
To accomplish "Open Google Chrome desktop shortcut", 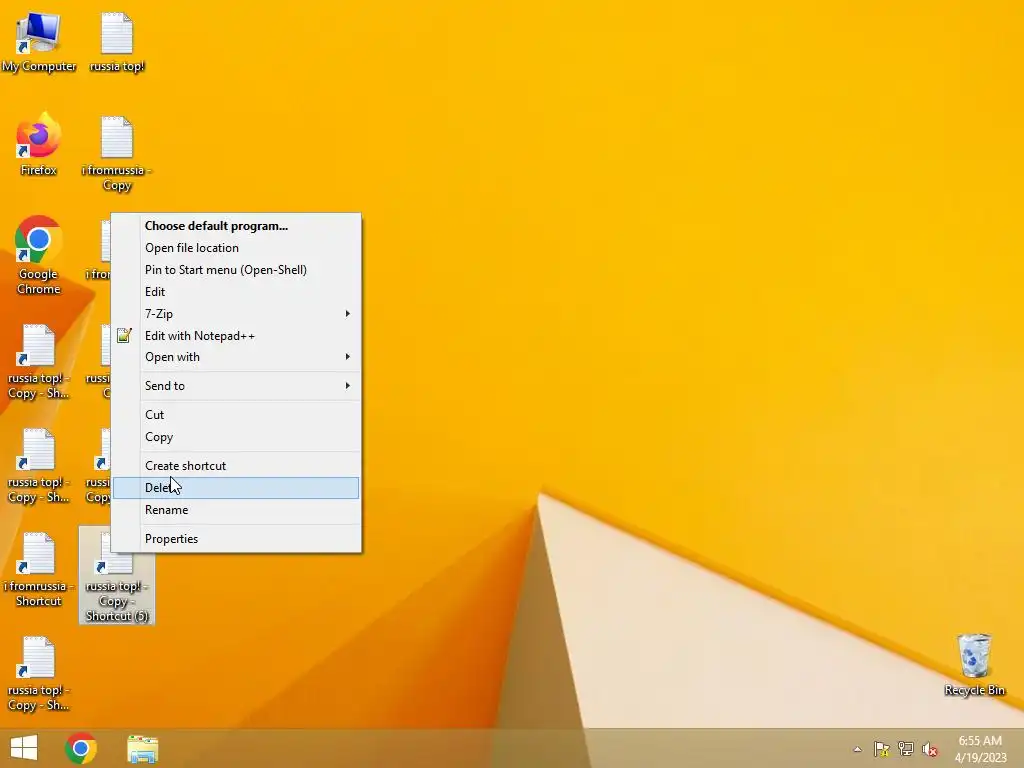I will click(39, 256).
